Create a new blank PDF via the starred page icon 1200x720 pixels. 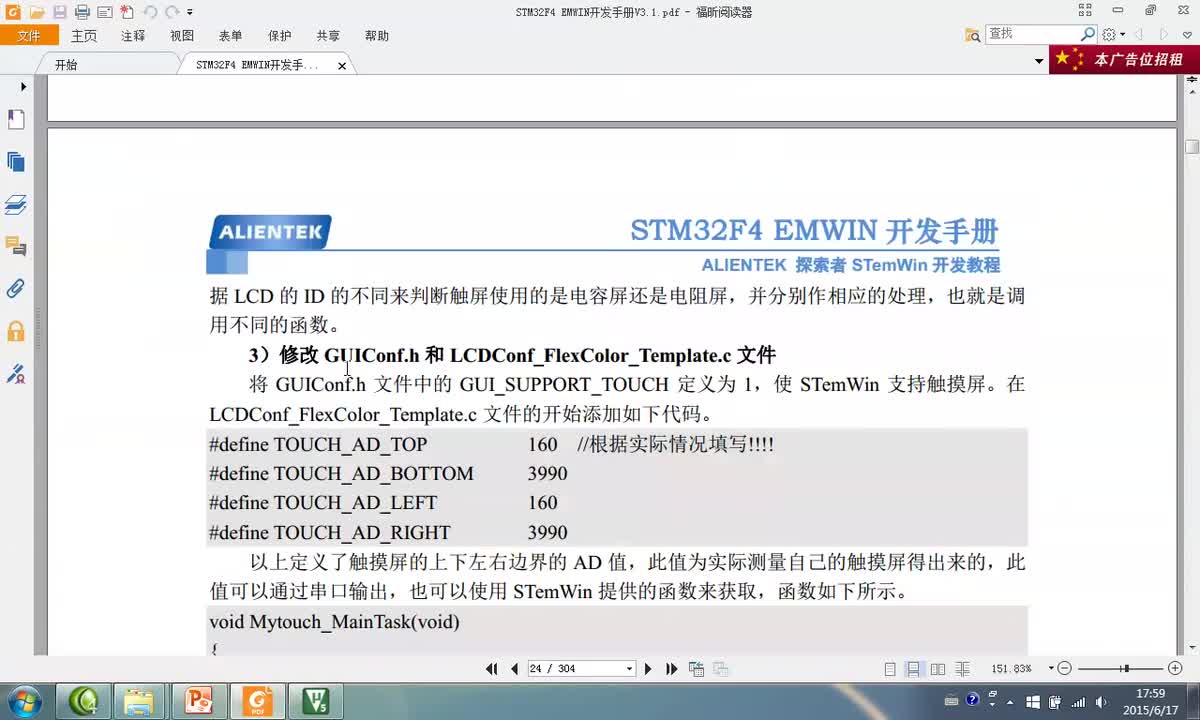[x=127, y=12]
